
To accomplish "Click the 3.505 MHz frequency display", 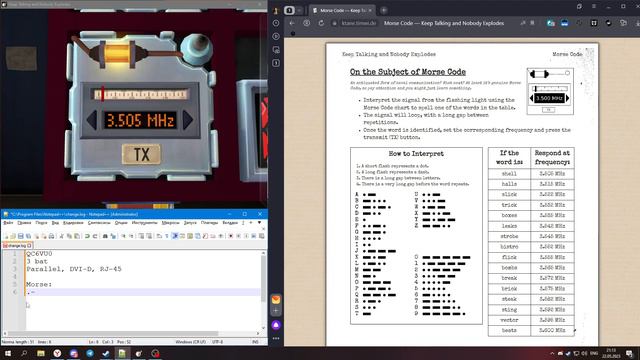I will tap(140, 120).
